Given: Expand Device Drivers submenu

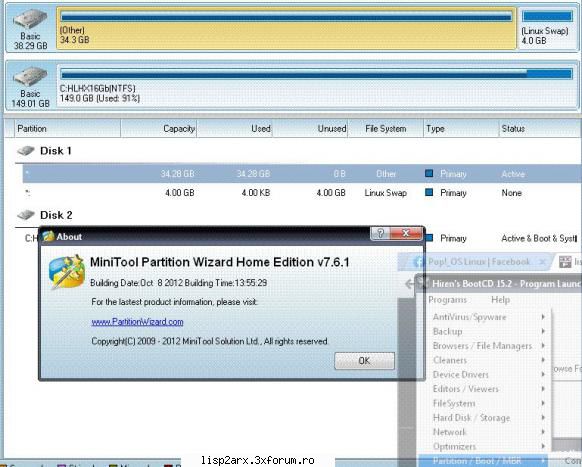Looking at the screenshot, I should pos(484,375).
